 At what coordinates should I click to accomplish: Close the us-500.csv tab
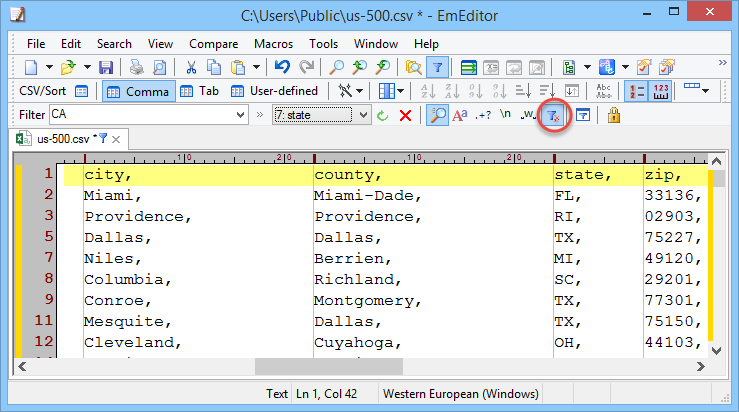(116, 140)
